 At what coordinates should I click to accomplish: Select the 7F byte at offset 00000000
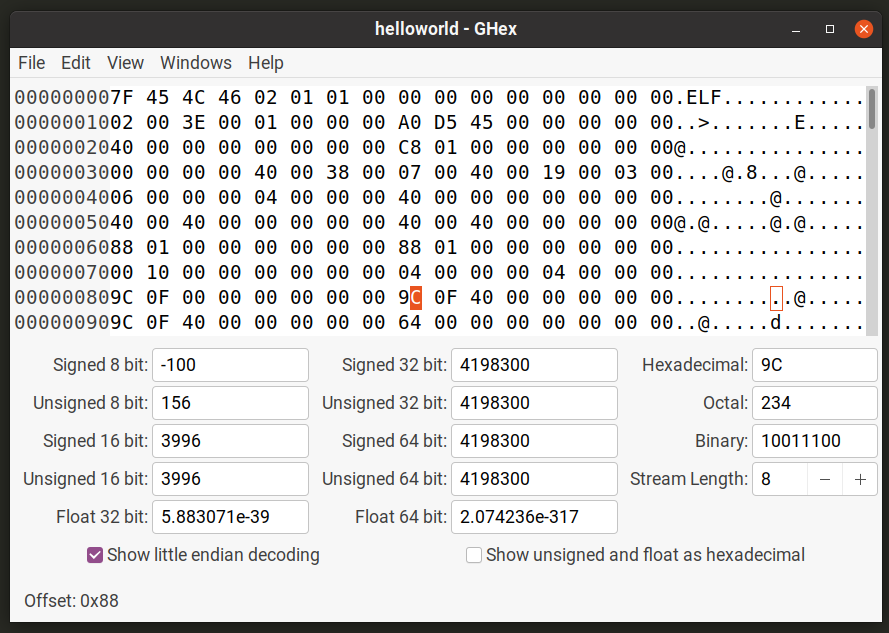pyautogui.click(x=122, y=98)
